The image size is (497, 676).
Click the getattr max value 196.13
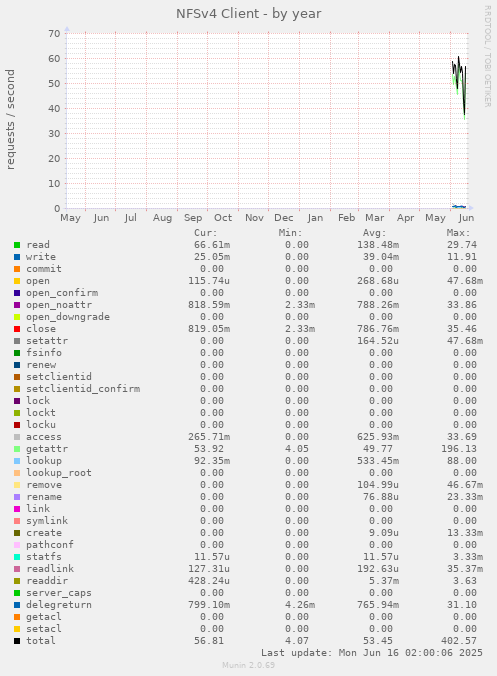coord(459,449)
